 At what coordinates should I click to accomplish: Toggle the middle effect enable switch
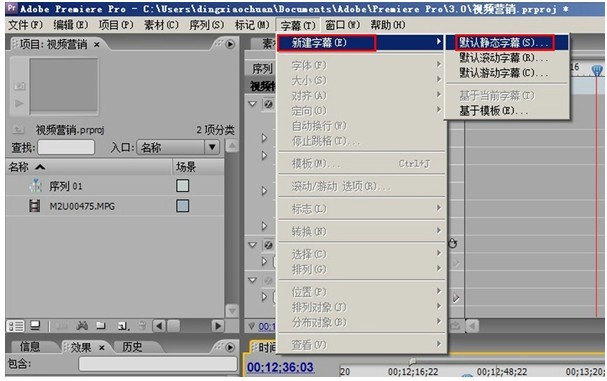[x=268, y=245]
